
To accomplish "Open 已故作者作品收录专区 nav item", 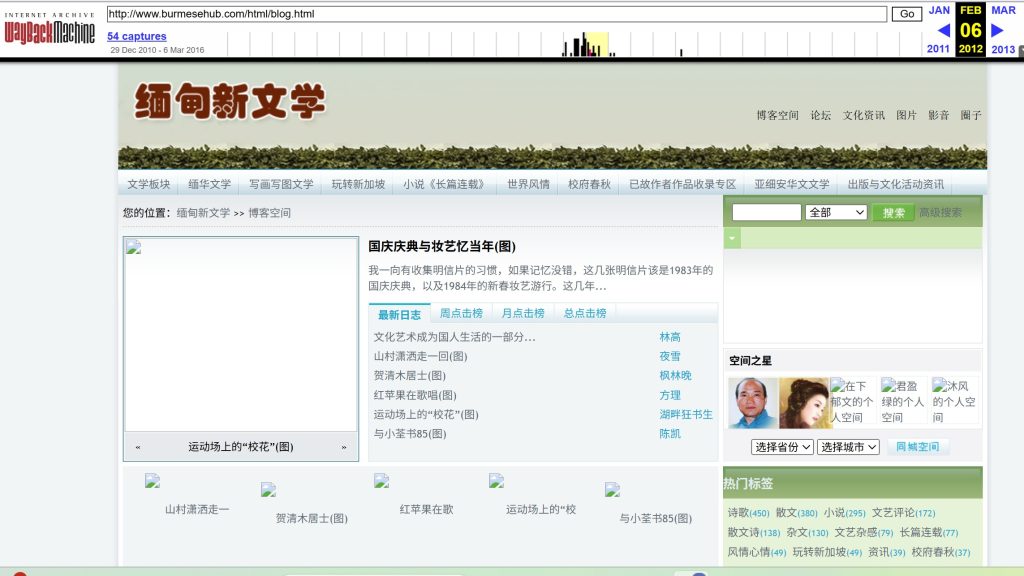I will pos(682,184).
